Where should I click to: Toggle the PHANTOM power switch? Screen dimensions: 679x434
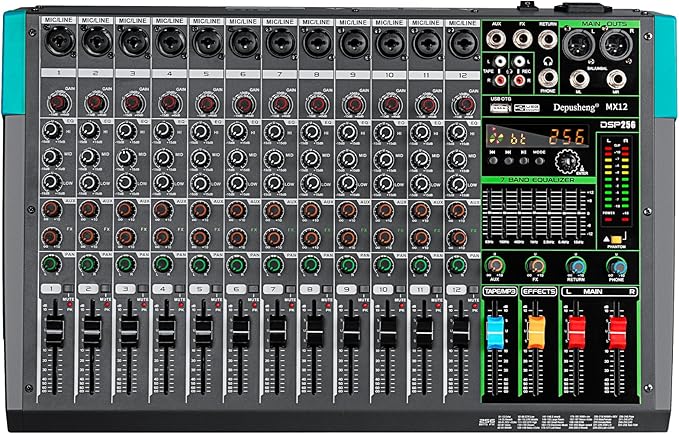[615, 239]
